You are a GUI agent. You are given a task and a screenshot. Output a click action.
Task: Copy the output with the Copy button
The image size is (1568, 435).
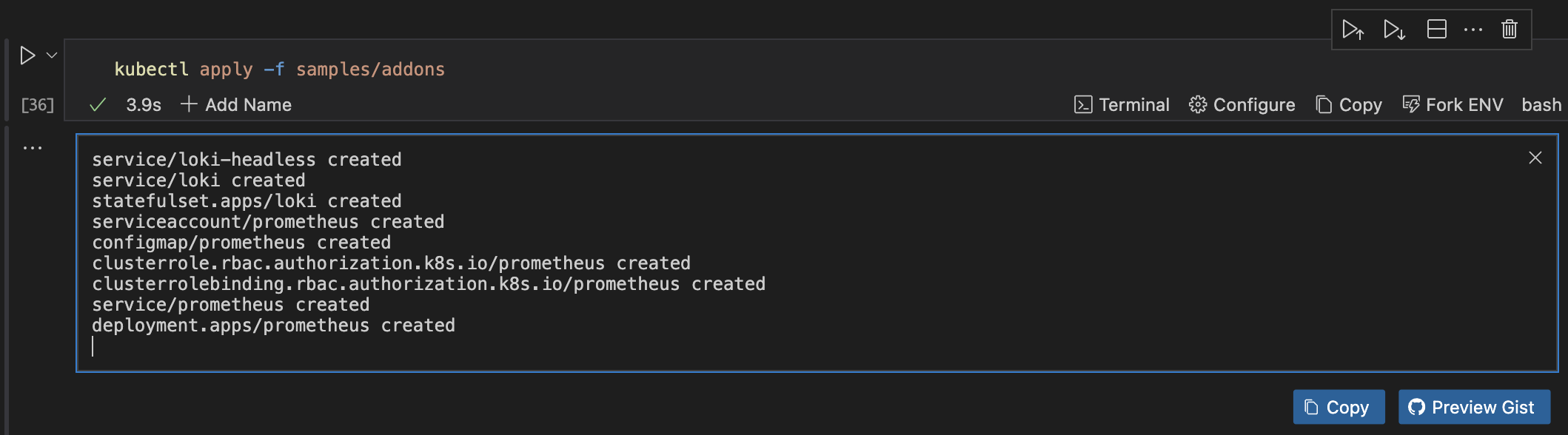[1338, 407]
